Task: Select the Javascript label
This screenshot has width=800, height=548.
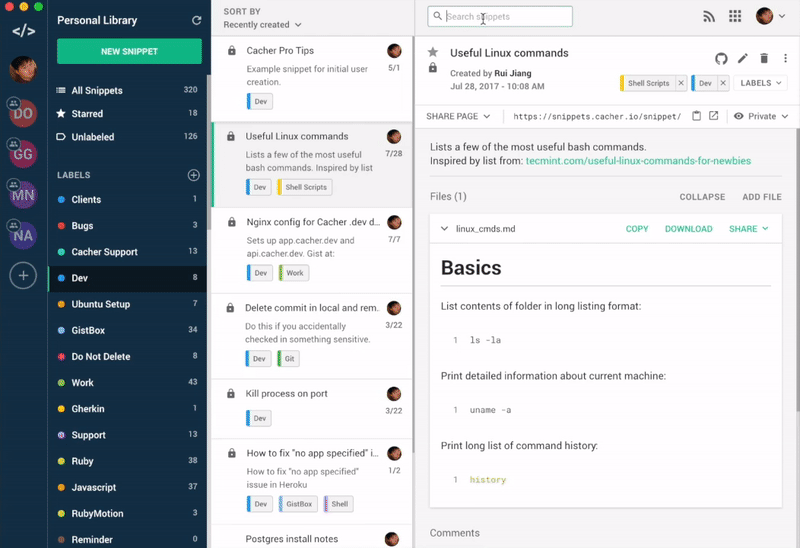Action: tap(127, 487)
